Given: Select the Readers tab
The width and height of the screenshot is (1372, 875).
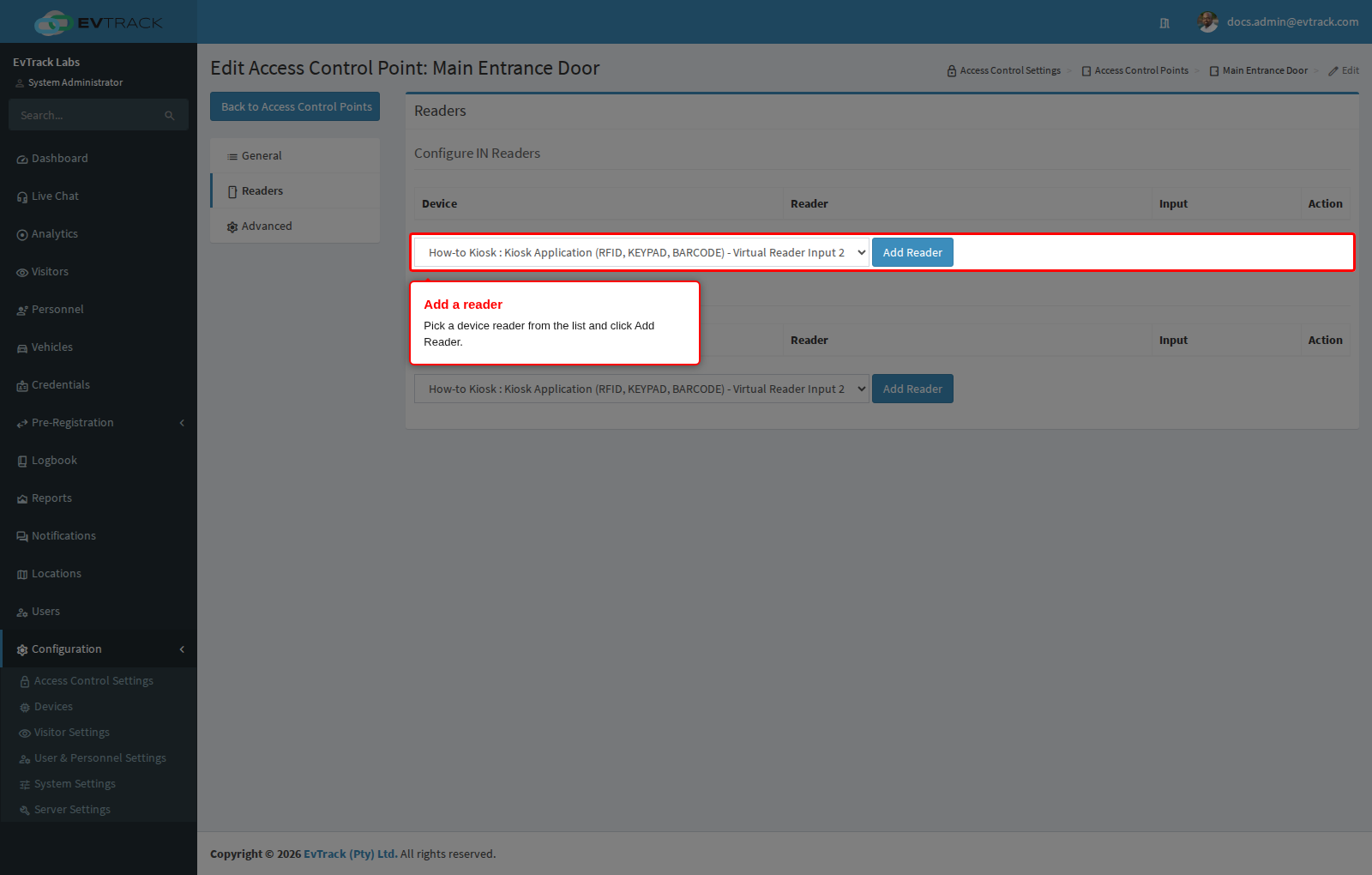Looking at the screenshot, I should click(295, 191).
